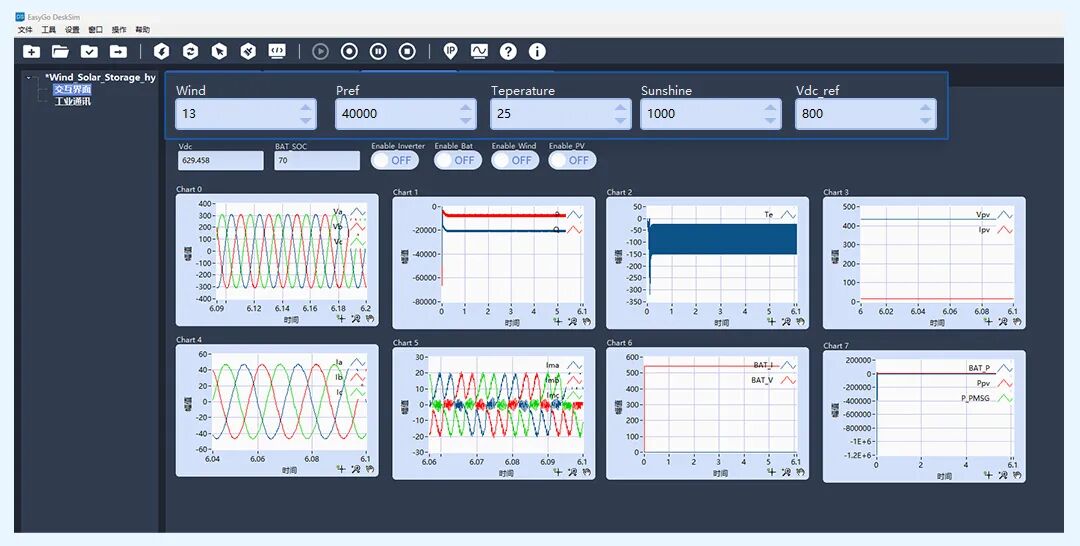Viewport: 1080px width, 546px height.
Task: Click the waveform monitor toolbar icon
Action: 480,51
